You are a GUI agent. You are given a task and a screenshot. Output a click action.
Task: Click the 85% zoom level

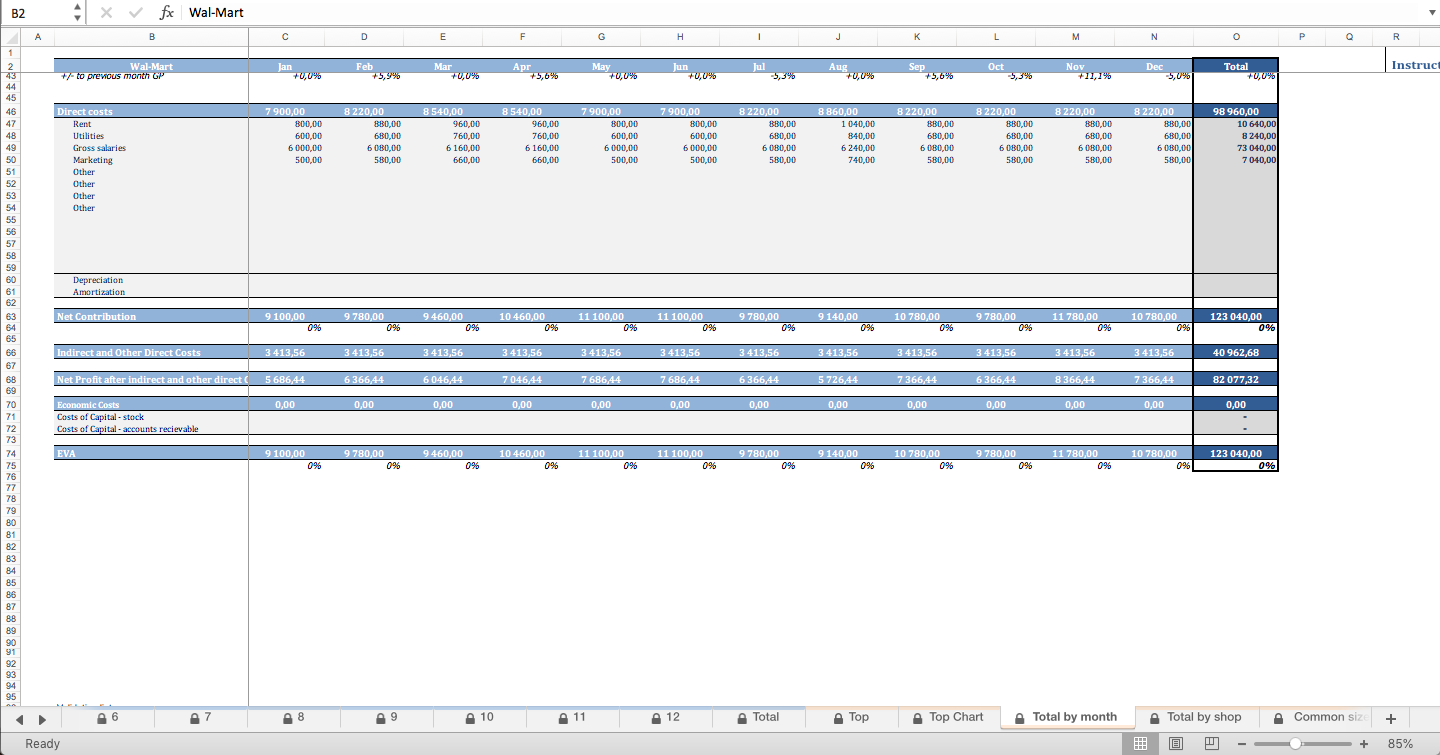1400,744
